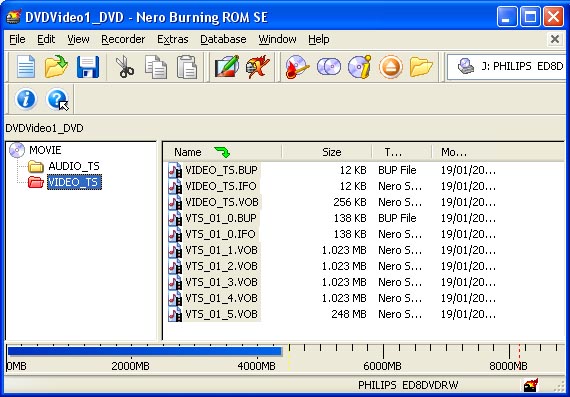Click the Copy icon in toolbar

tap(156, 67)
